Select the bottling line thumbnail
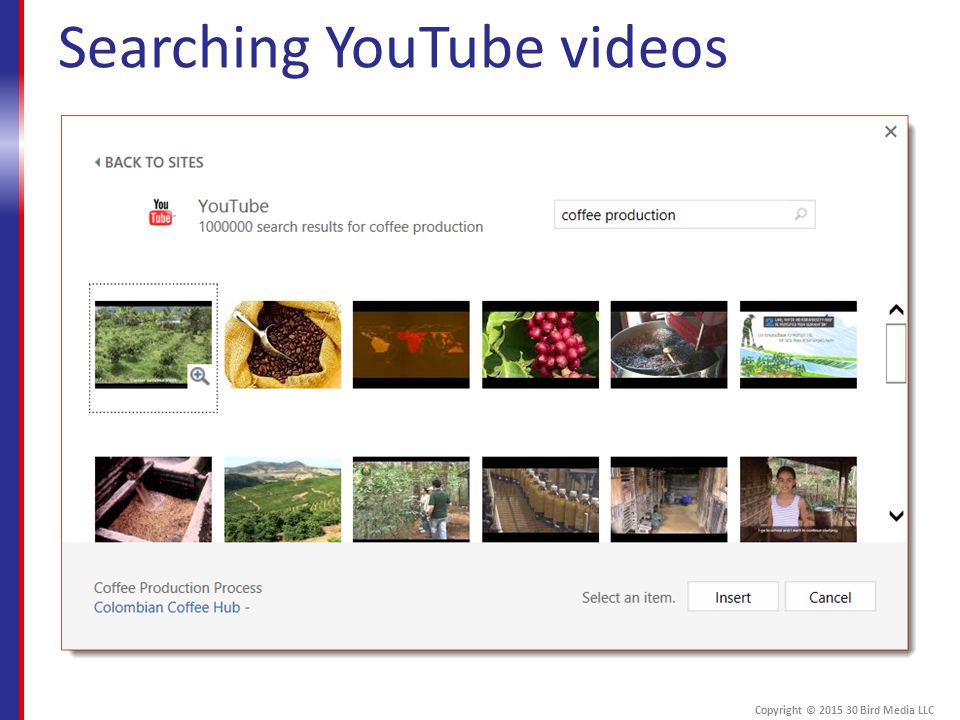The image size is (960, 720). 541,500
